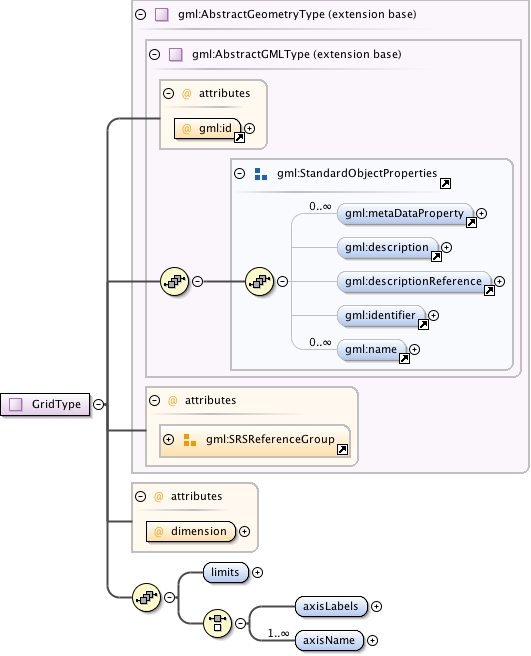The height and width of the screenshot is (656, 531).
Task: Select the axisName element
Action: pyautogui.click(x=329, y=641)
